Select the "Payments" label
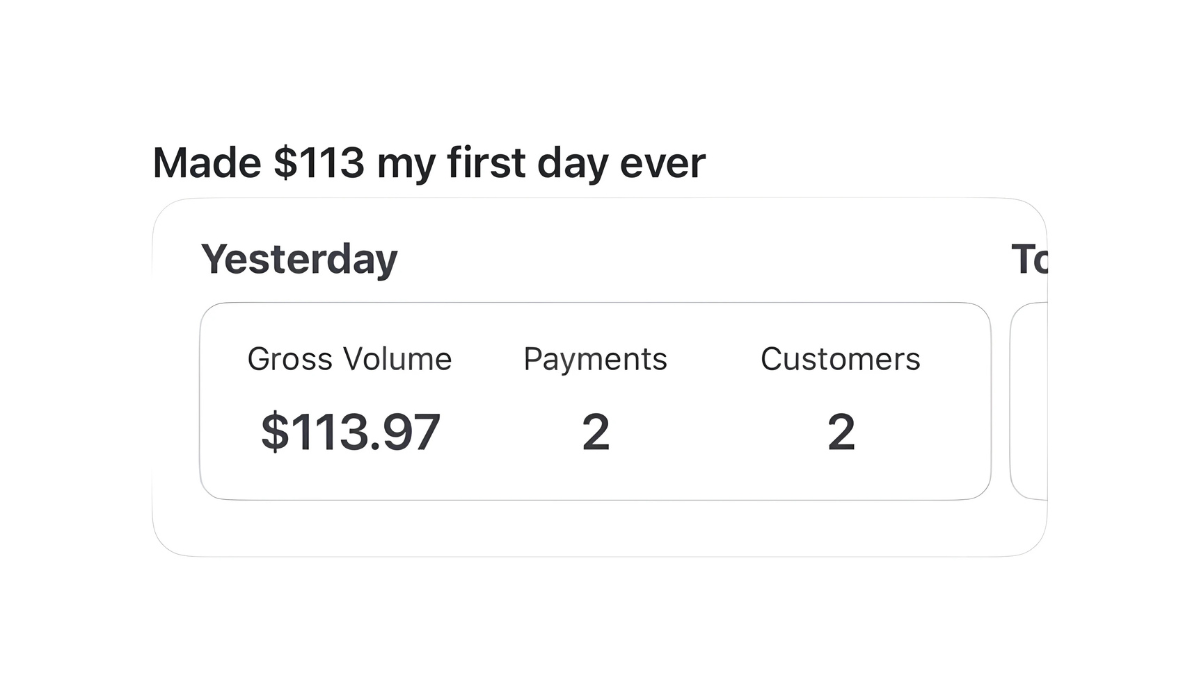 tap(595, 359)
